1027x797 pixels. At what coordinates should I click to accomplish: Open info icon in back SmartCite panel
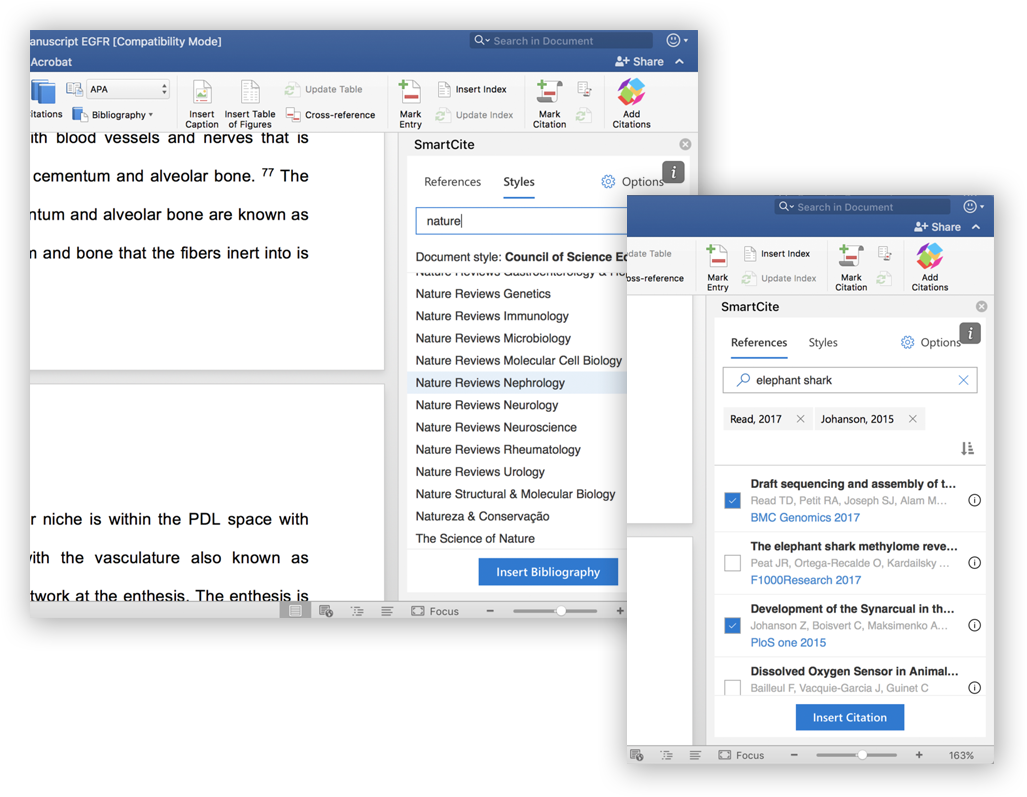point(673,172)
